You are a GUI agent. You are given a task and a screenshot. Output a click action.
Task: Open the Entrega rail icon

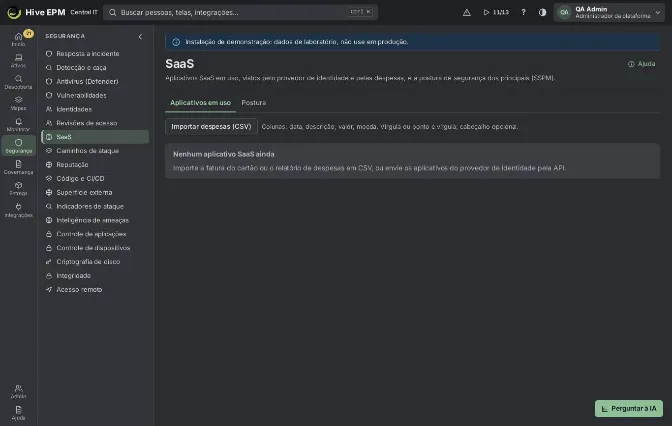pyautogui.click(x=18, y=189)
